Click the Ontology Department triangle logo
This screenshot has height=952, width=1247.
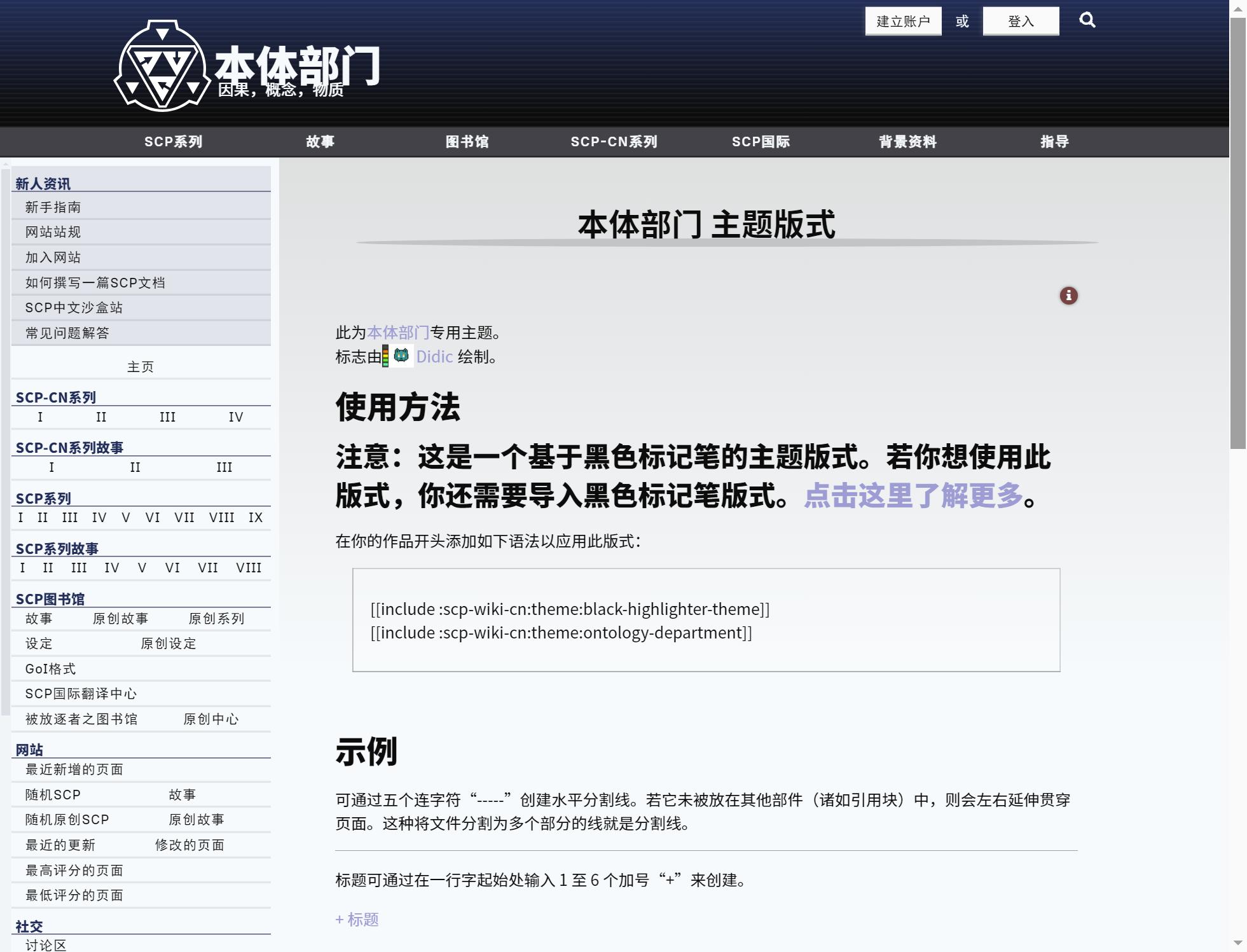click(x=162, y=66)
